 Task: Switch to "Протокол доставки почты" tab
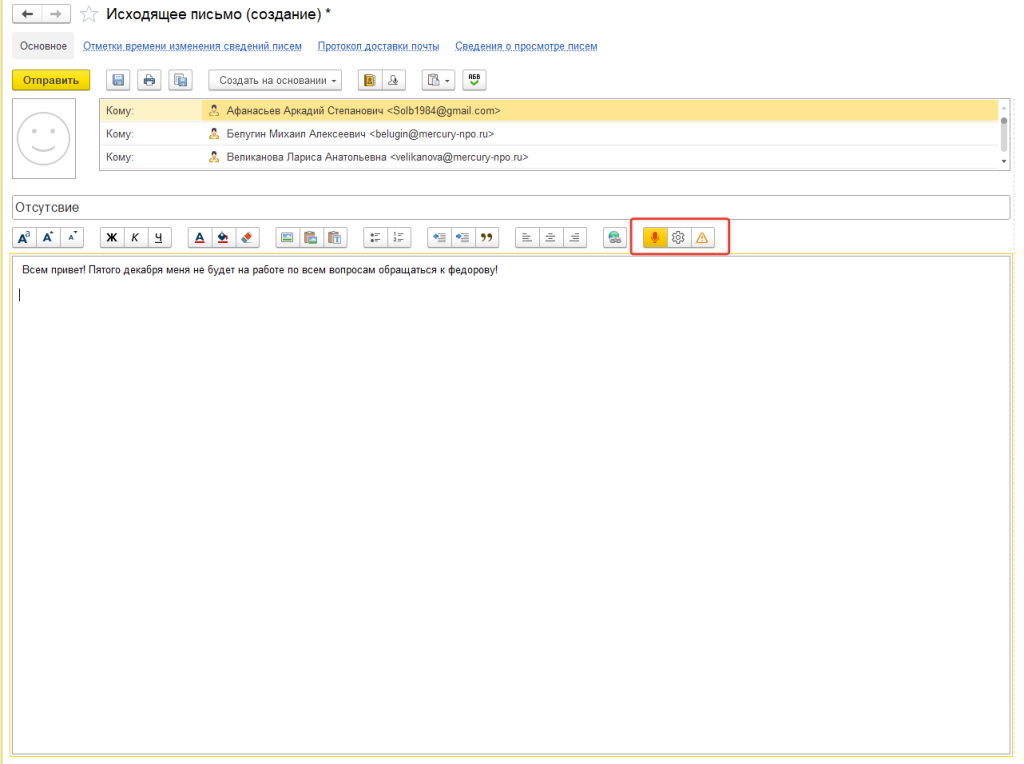tap(378, 46)
